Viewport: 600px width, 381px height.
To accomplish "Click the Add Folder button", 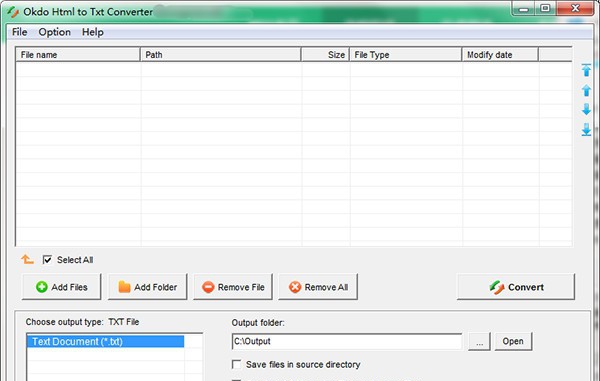I will [148, 287].
